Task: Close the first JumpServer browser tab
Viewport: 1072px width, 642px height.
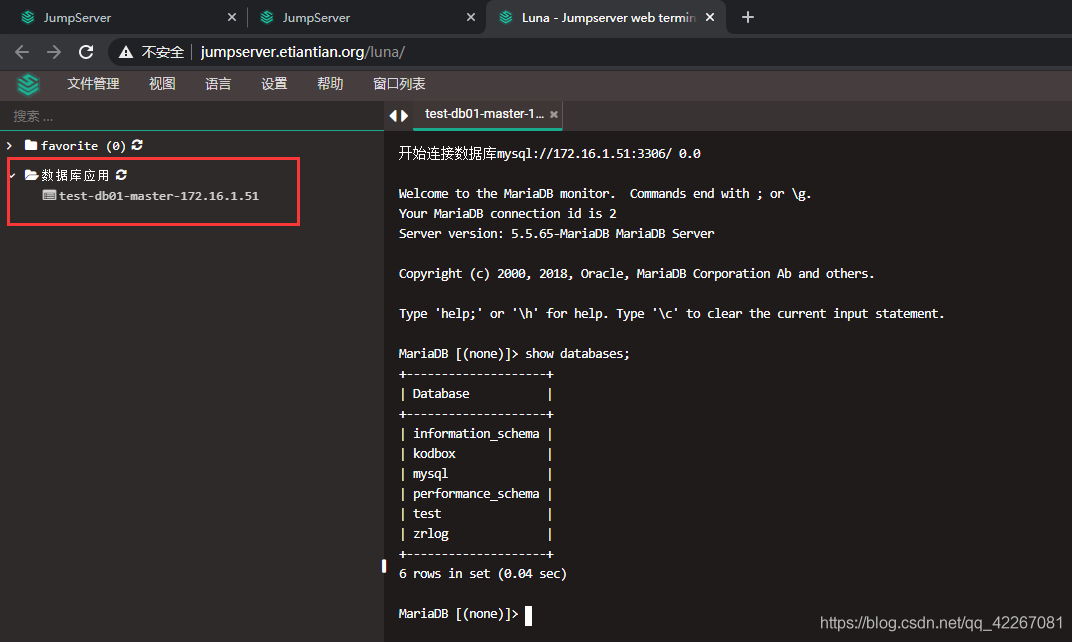Action: coord(232,17)
